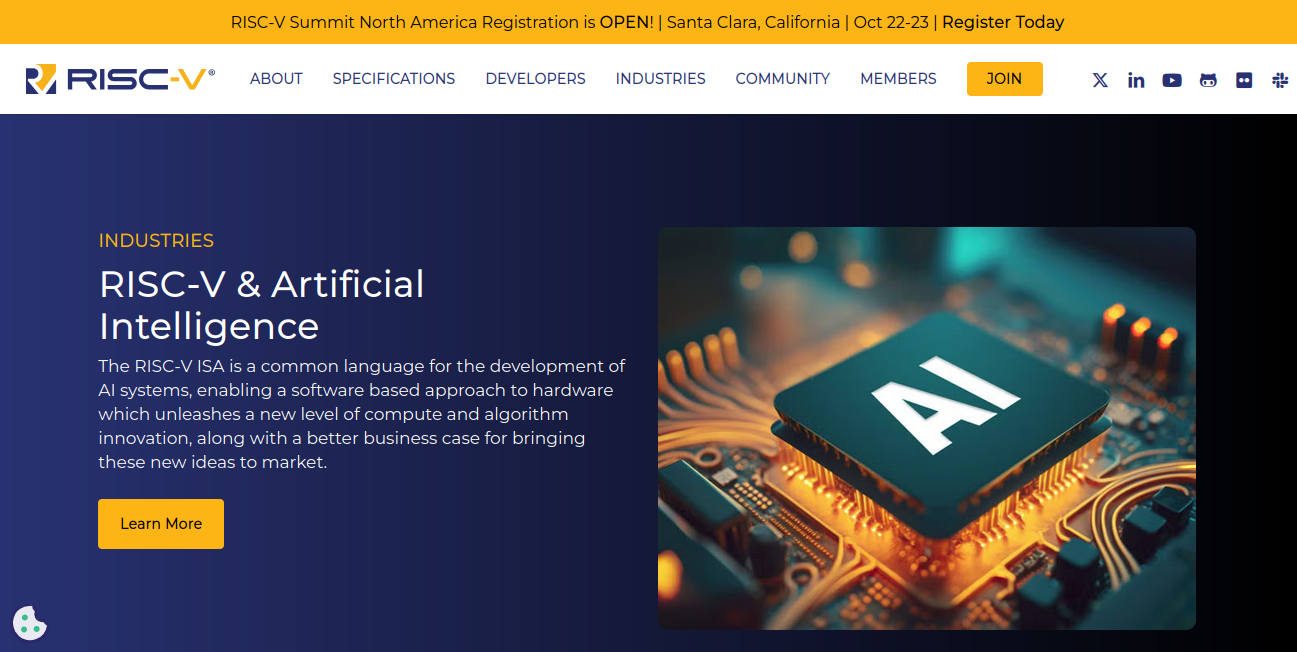Click the AI chip hero image
This screenshot has height=652, width=1297.
point(926,428)
